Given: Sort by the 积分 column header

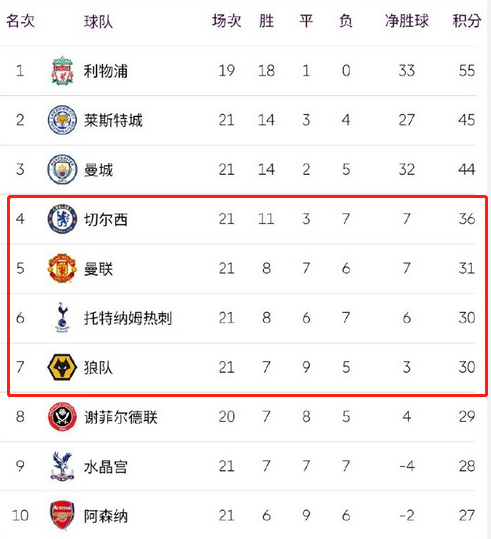Looking at the screenshot, I should point(467,21).
